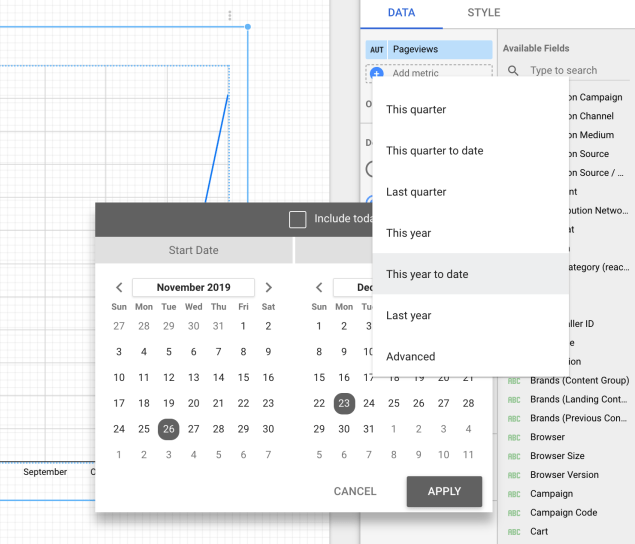Click the Browser Size field
The image size is (635, 544).
click(x=557, y=456)
